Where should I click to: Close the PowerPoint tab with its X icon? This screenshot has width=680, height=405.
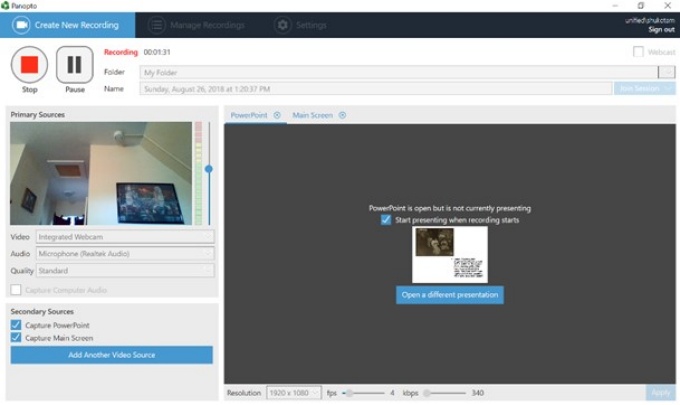tap(277, 115)
